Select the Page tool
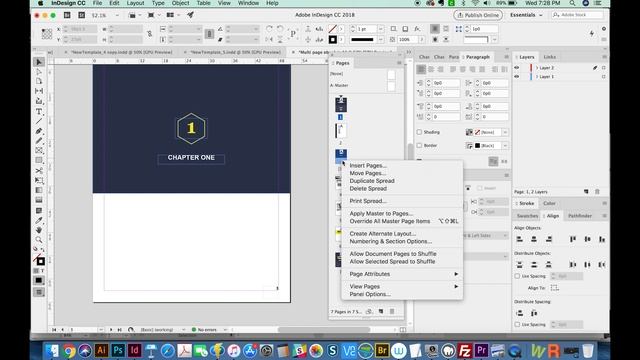 pyautogui.click(x=39, y=81)
